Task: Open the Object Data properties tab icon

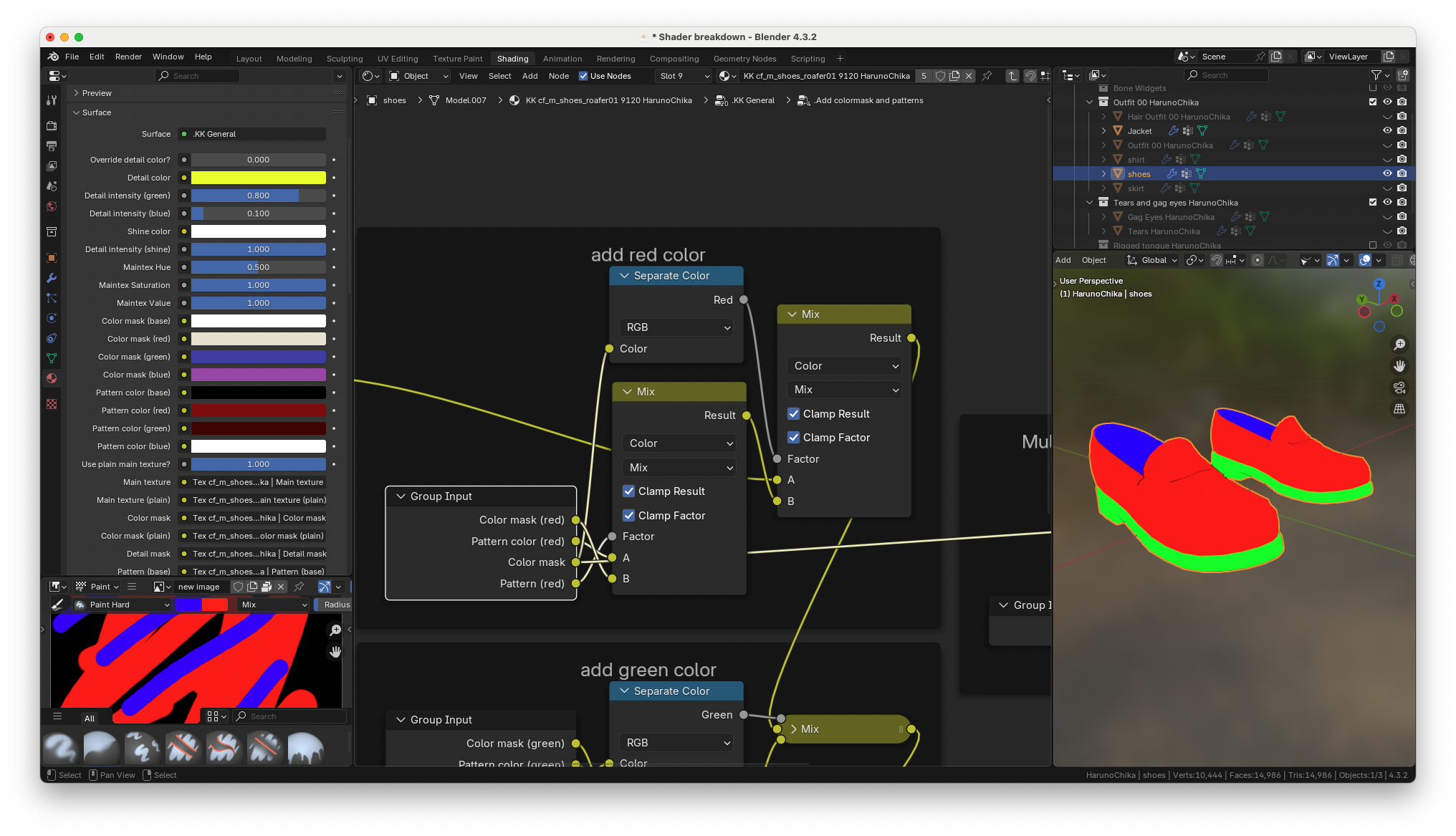Action: pos(52,358)
